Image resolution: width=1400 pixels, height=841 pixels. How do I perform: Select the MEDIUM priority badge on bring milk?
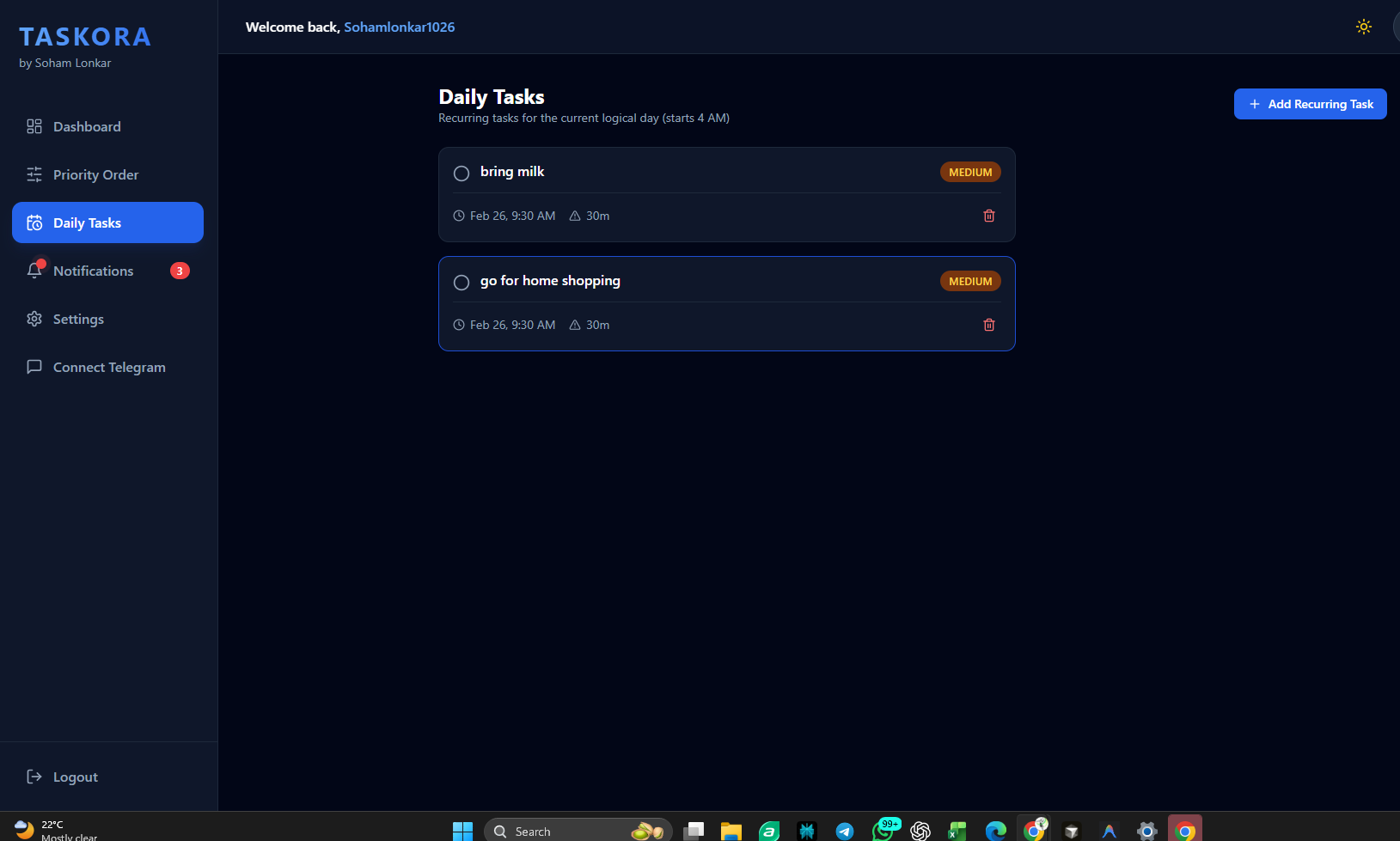[x=970, y=172]
